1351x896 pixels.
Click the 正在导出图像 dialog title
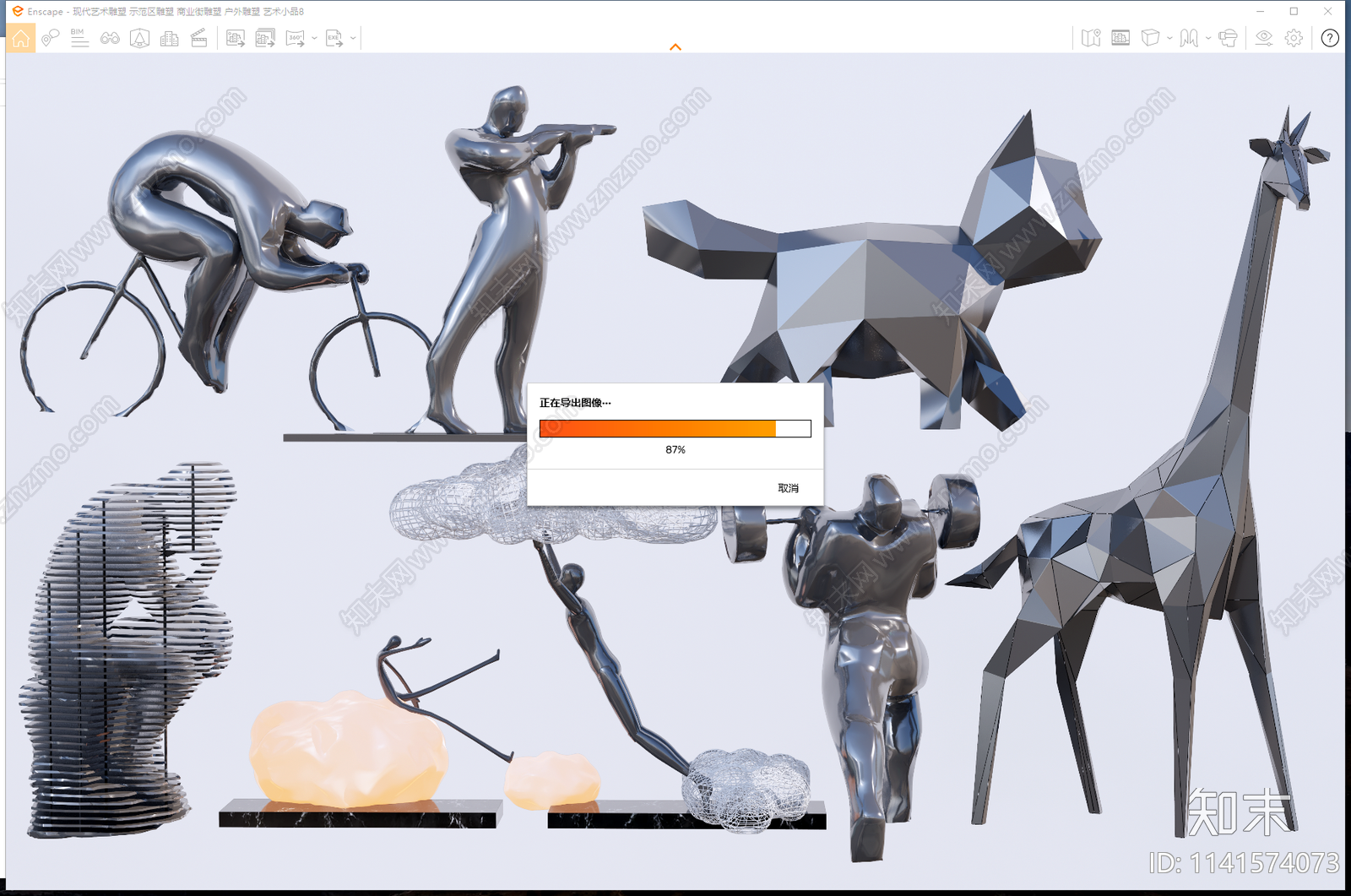pyautogui.click(x=575, y=403)
